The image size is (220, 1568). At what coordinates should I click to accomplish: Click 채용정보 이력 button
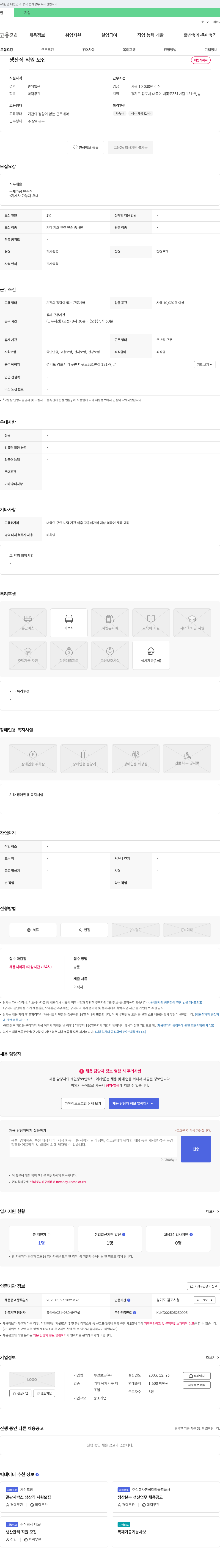click(x=197, y=1385)
